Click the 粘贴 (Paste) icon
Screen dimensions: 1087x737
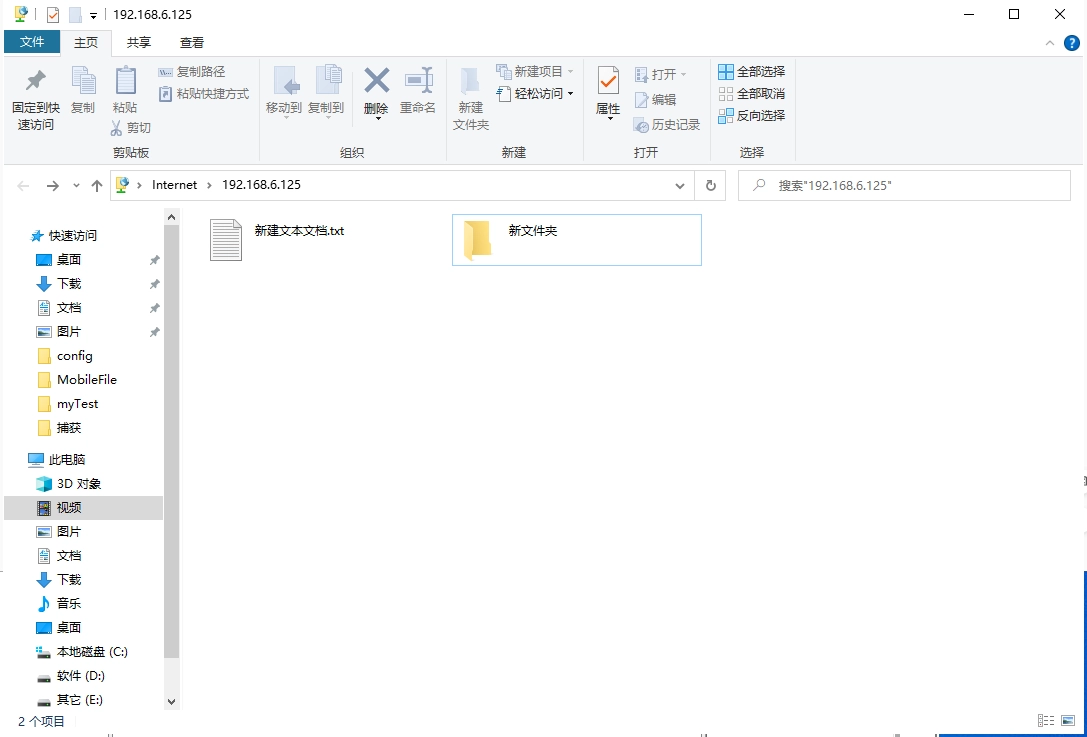125,90
